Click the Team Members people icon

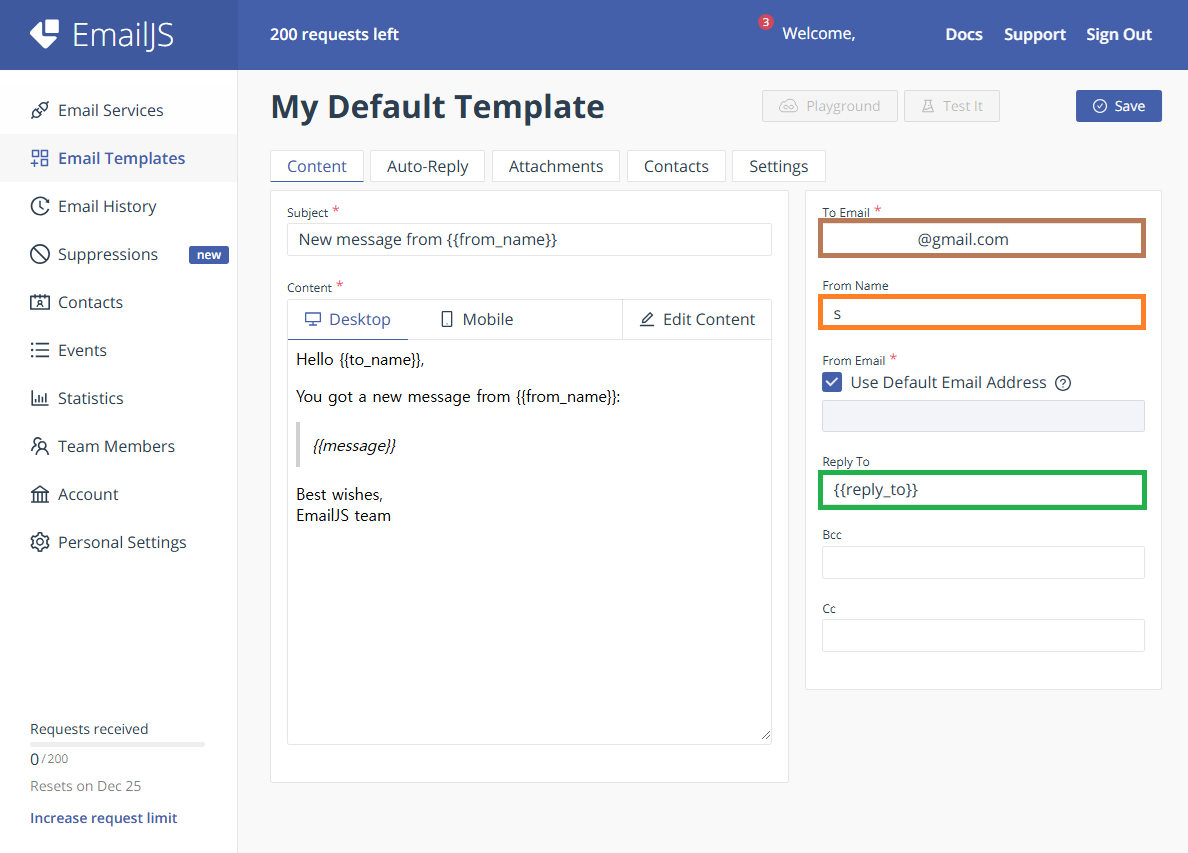point(39,446)
